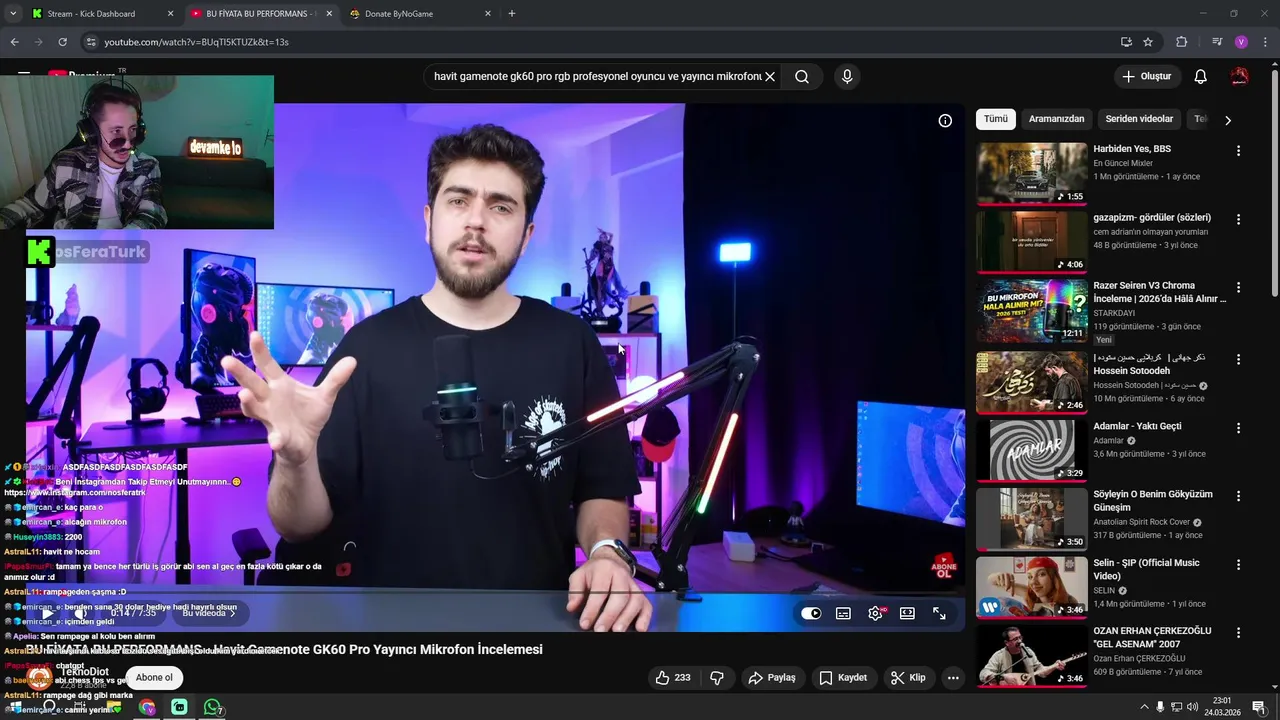Open the account avatar menu
1280x720 pixels.
point(1240,76)
